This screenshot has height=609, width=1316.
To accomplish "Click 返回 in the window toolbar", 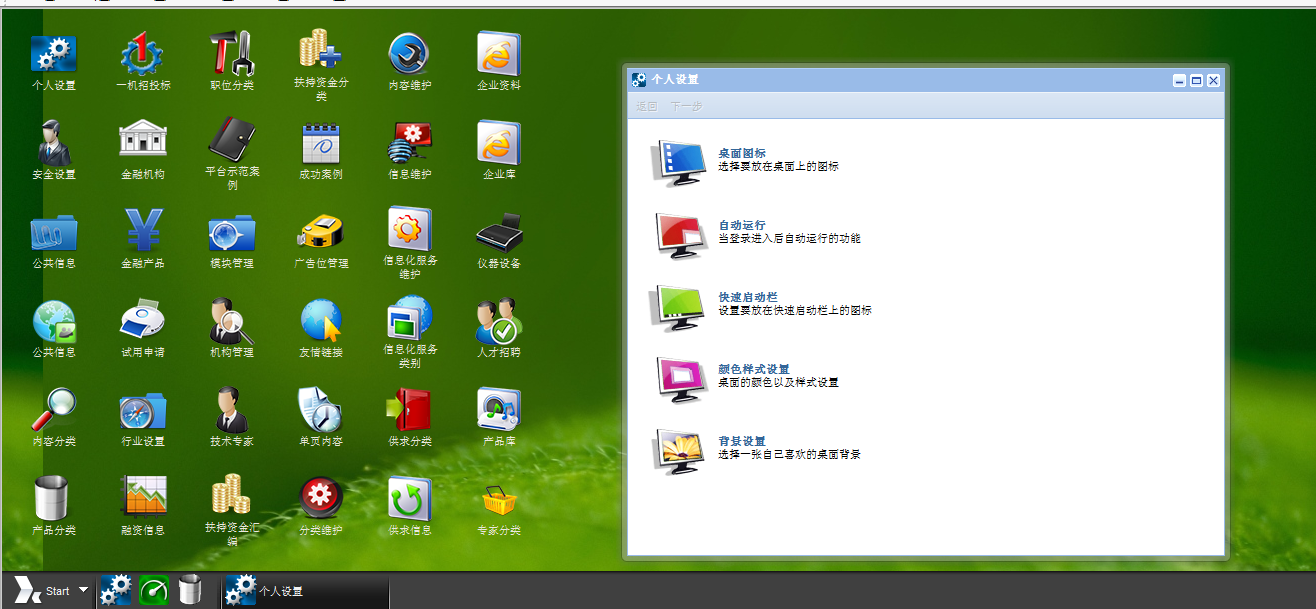I will point(646,106).
